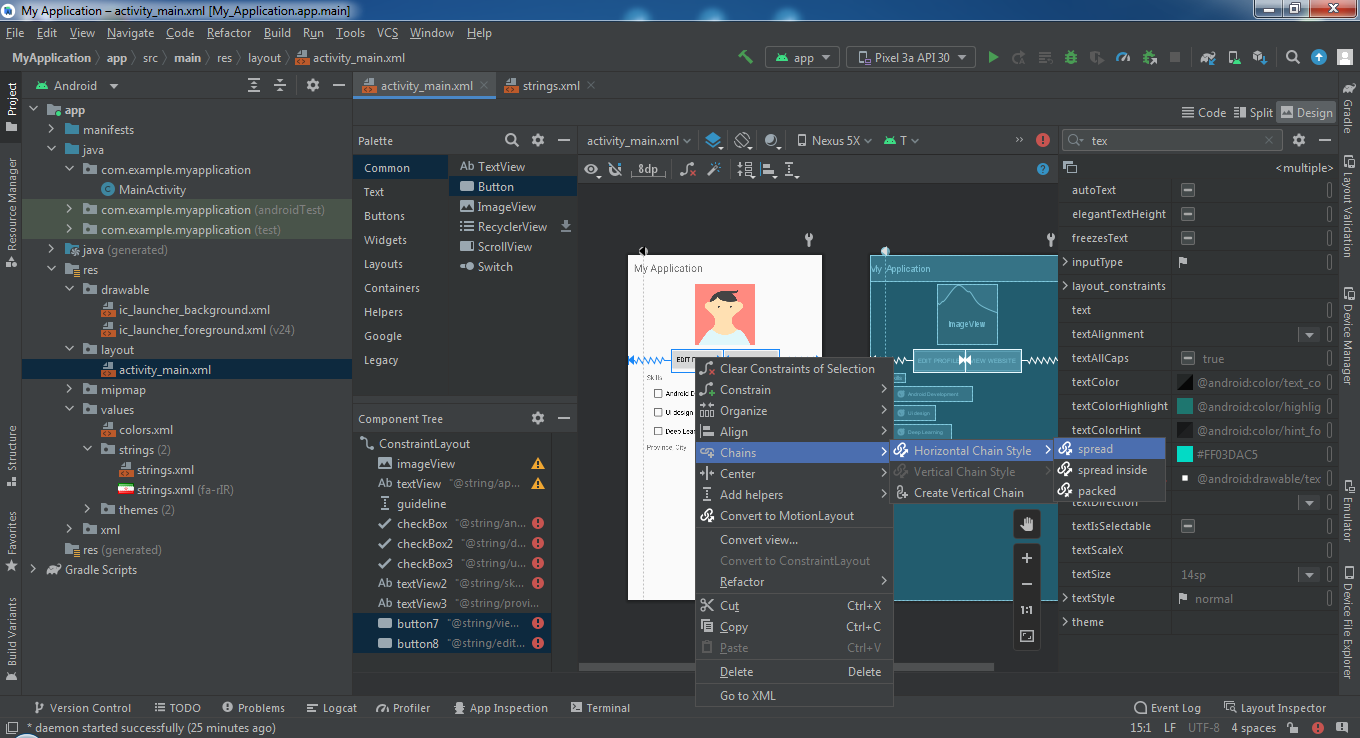Image resolution: width=1360 pixels, height=738 pixels.
Task: Click the Make Project hammer icon
Action: 745,57
